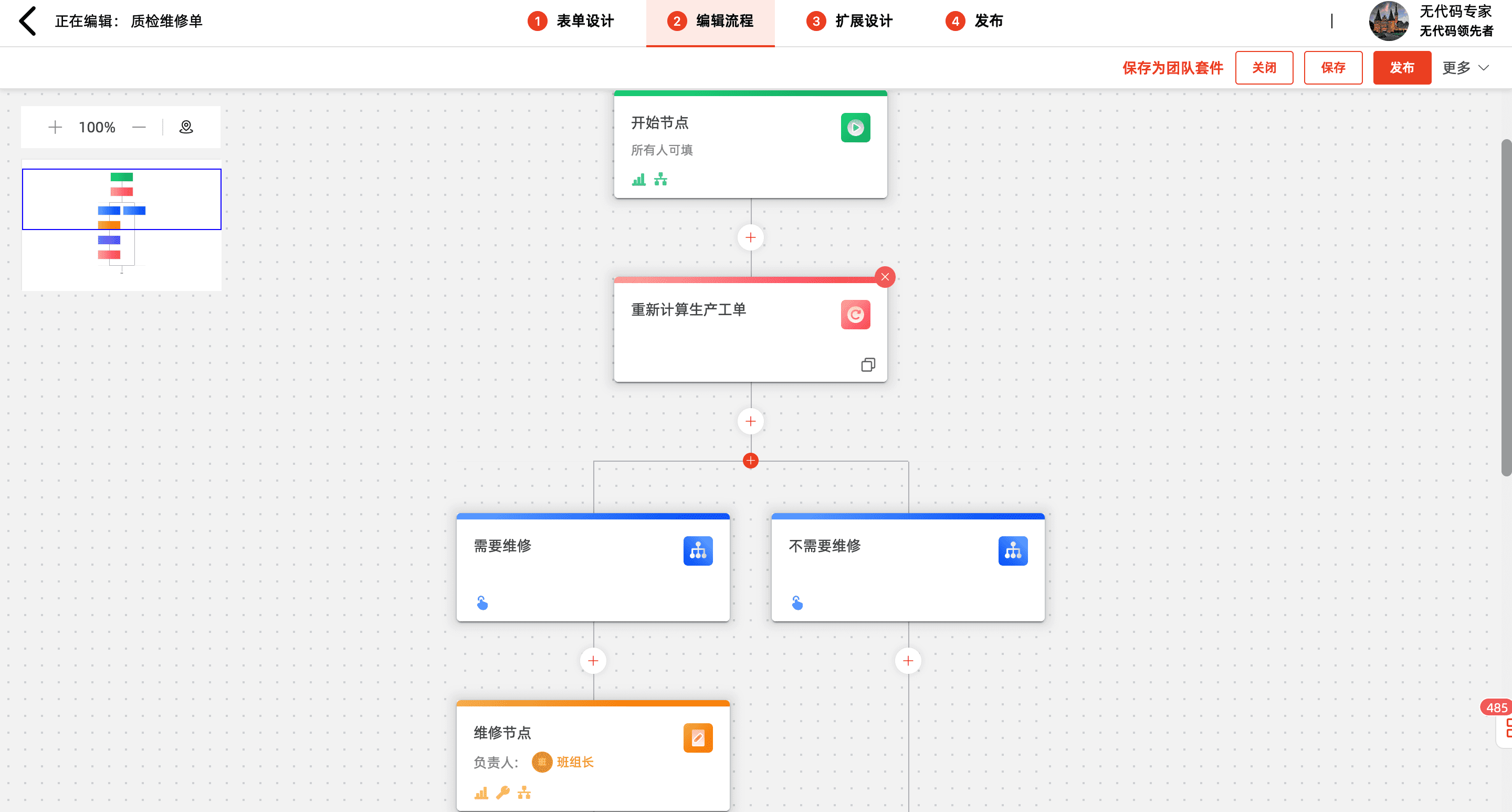The image size is (1512, 812).
Task: Click the copy icon on 重新计算生产工单 node
Action: click(867, 365)
